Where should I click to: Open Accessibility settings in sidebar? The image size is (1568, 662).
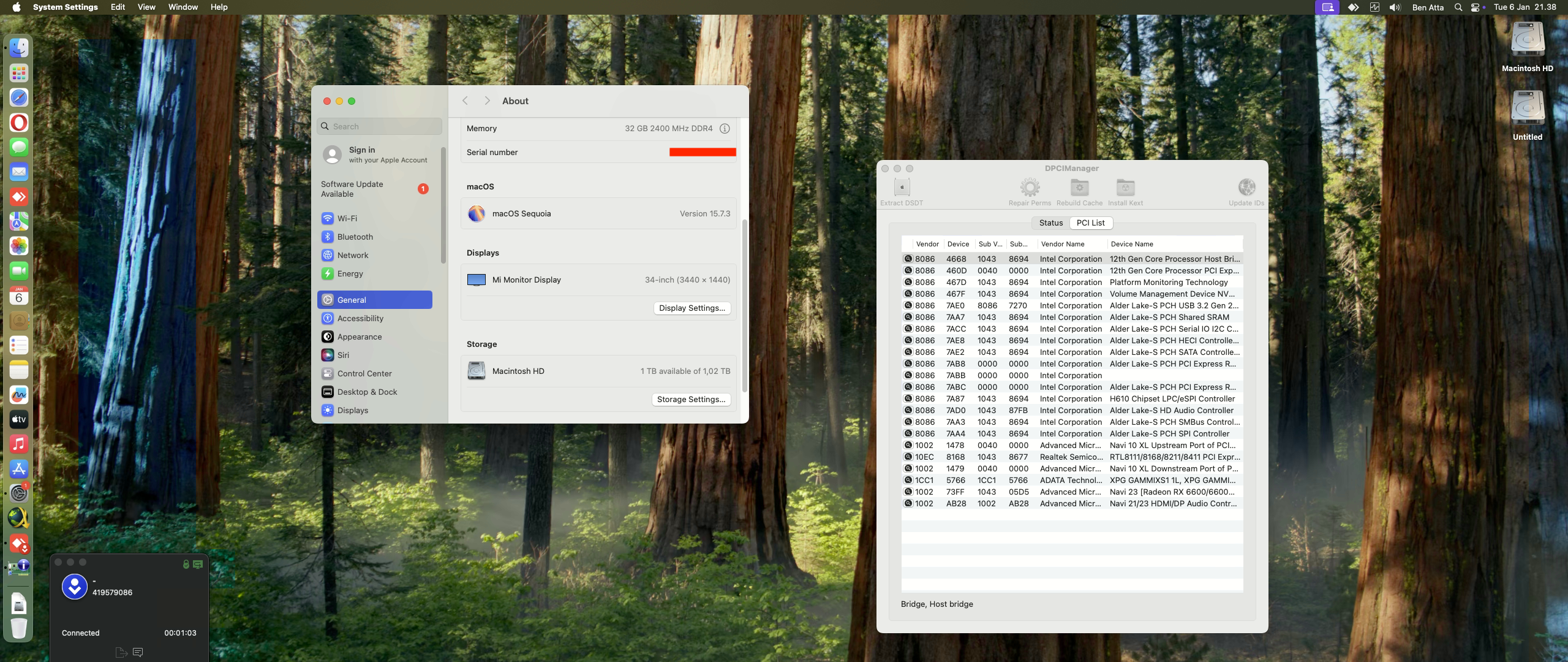(375, 318)
